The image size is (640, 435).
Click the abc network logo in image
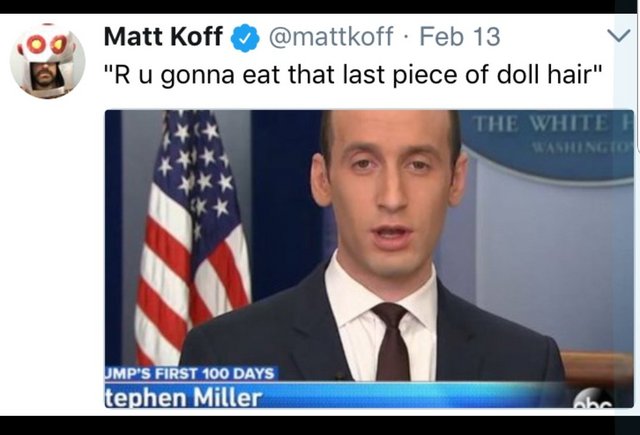(x=593, y=398)
